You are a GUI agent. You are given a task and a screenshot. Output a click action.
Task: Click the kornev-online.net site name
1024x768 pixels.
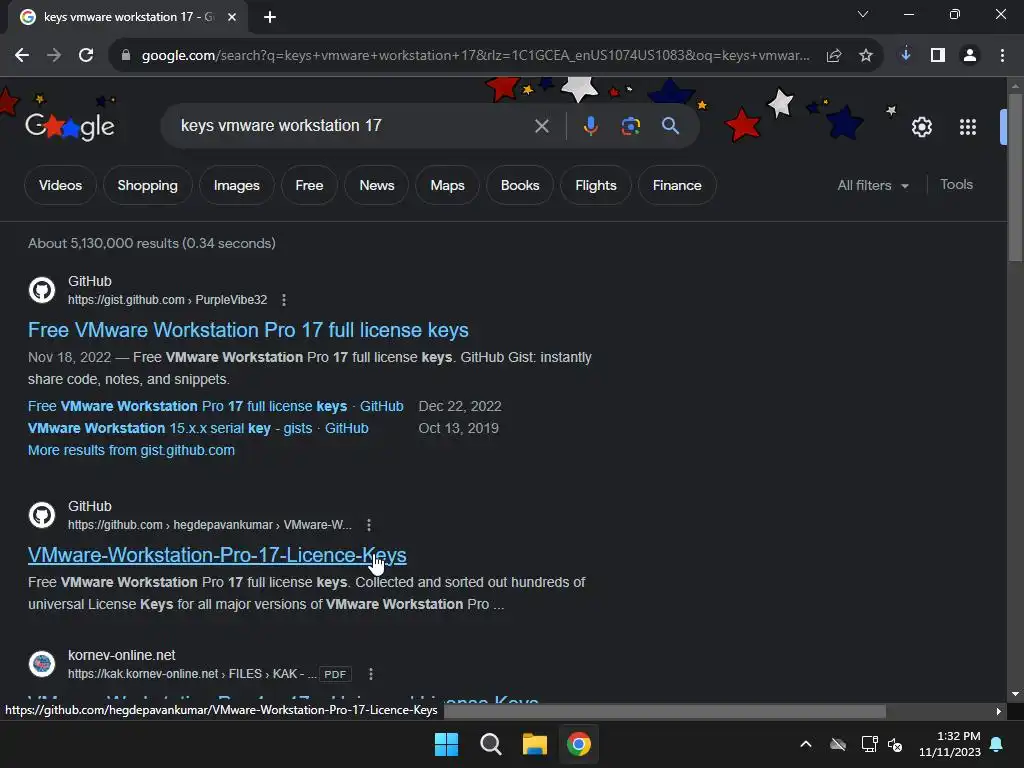pyautogui.click(x=121, y=655)
